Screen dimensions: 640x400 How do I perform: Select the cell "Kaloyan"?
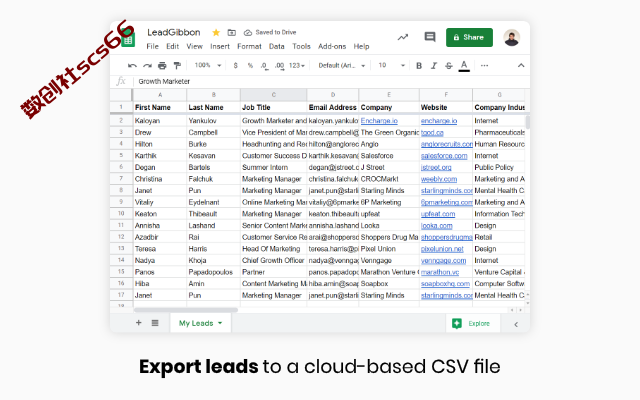pyautogui.click(x=160, y=121)
